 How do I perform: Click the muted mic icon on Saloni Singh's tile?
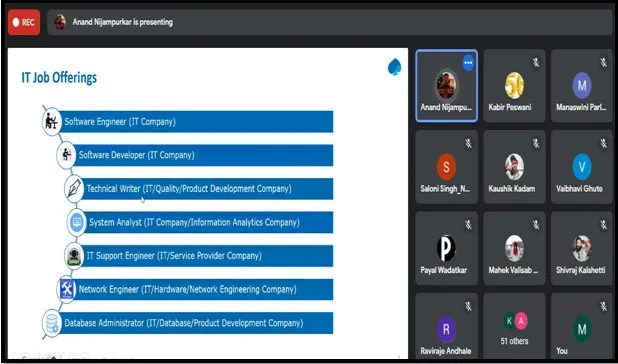[468, 143]
